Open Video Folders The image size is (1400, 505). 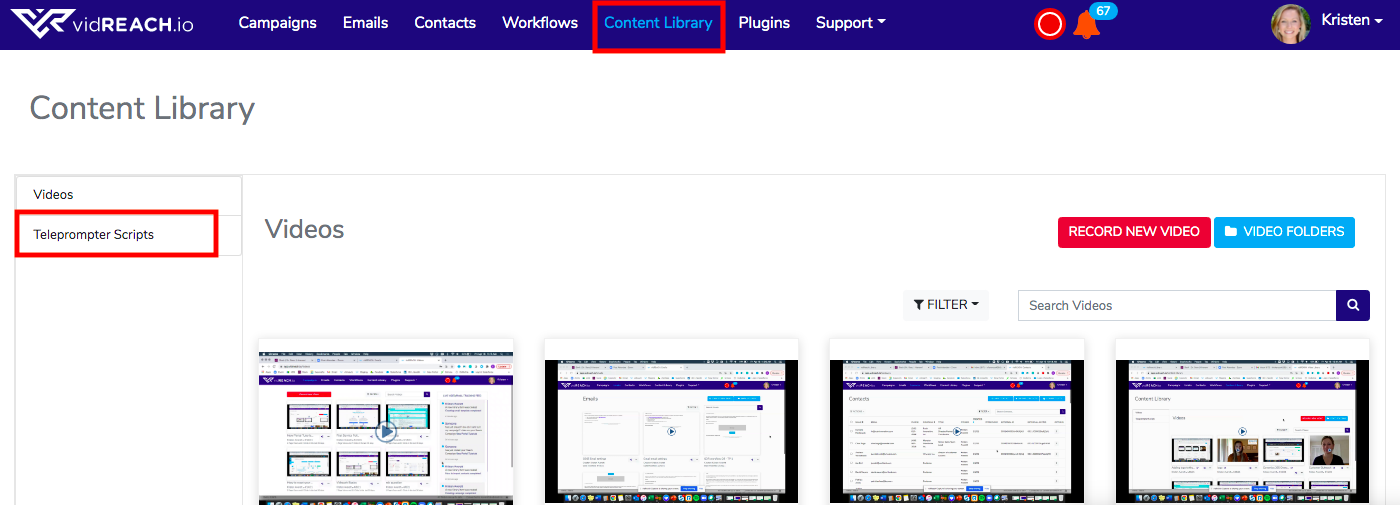pos(1284,232)
